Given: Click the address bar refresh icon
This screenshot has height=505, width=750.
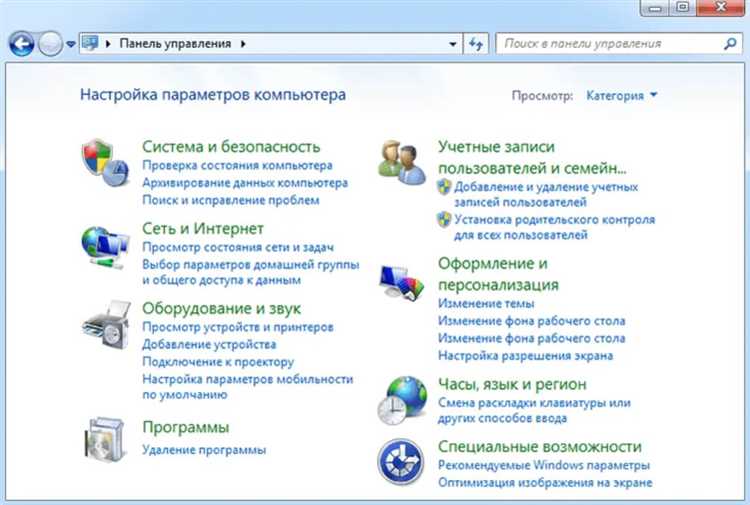Looking at the screenshot, I should [475, 44].
